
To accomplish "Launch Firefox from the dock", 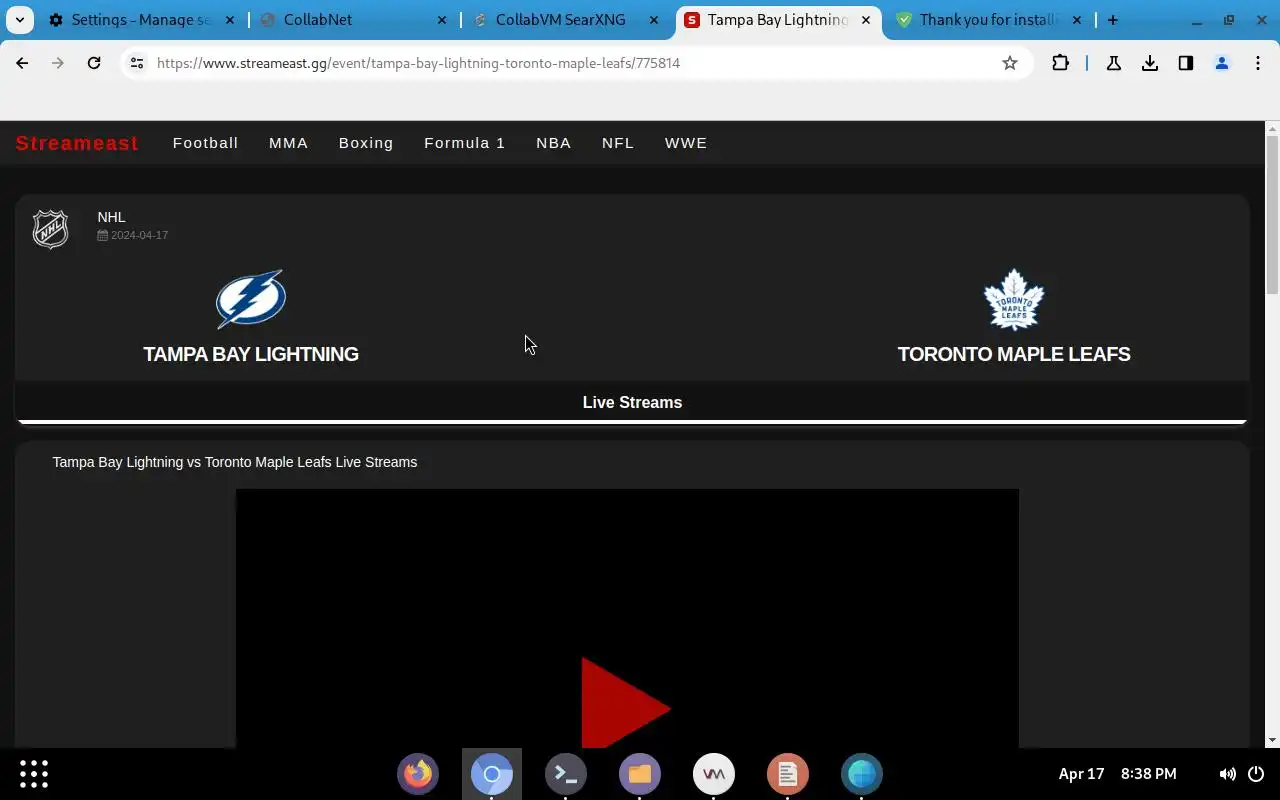I will (x=418, y=774).
